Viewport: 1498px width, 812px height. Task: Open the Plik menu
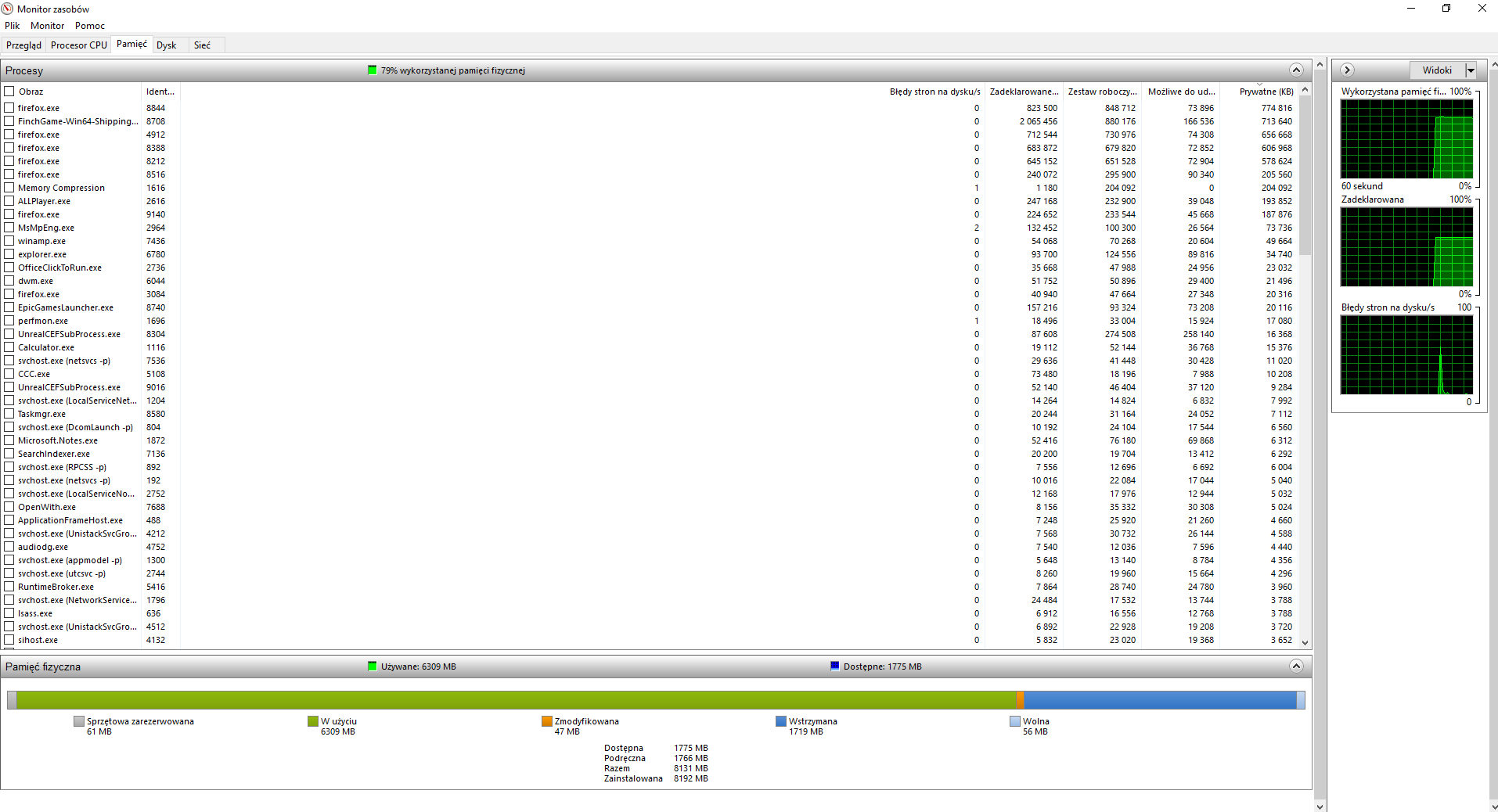click(x=13, y=26)
